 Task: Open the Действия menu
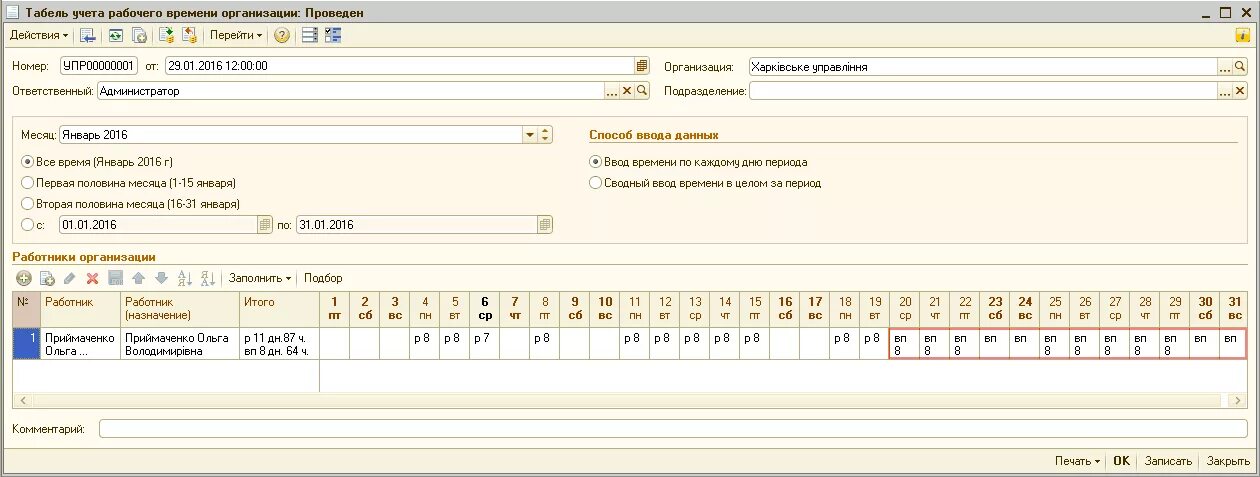pyautogui.click(x=39, y=35)
